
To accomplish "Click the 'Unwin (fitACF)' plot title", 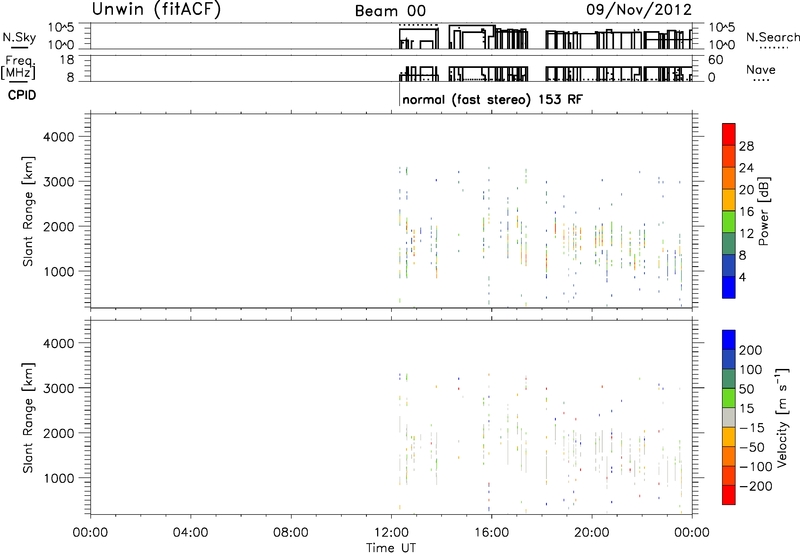I will (157, 9).
